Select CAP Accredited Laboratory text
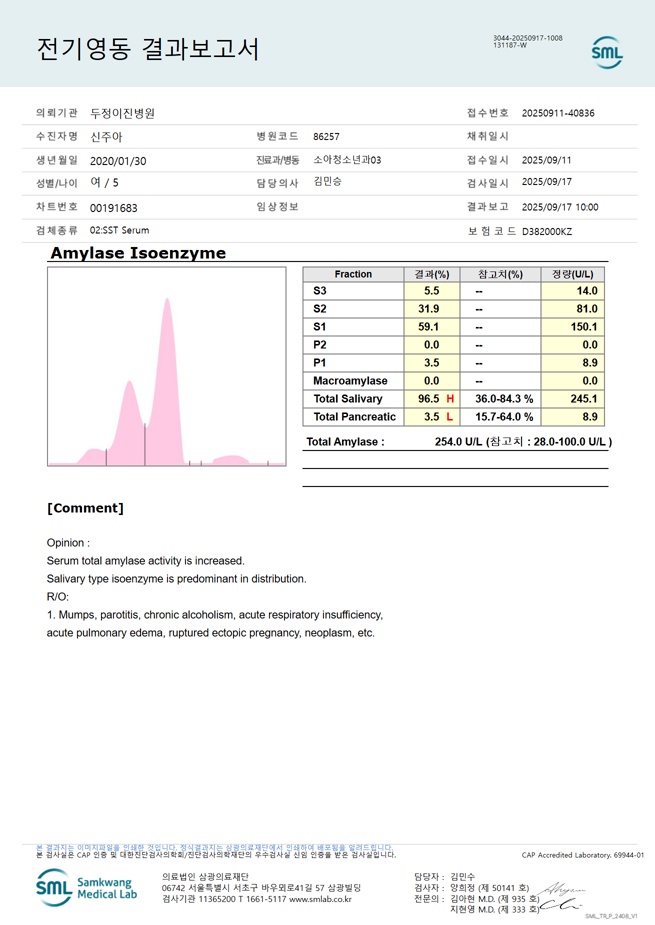Image resolution: width=655 pixels, height=925 pixels. 582,855
